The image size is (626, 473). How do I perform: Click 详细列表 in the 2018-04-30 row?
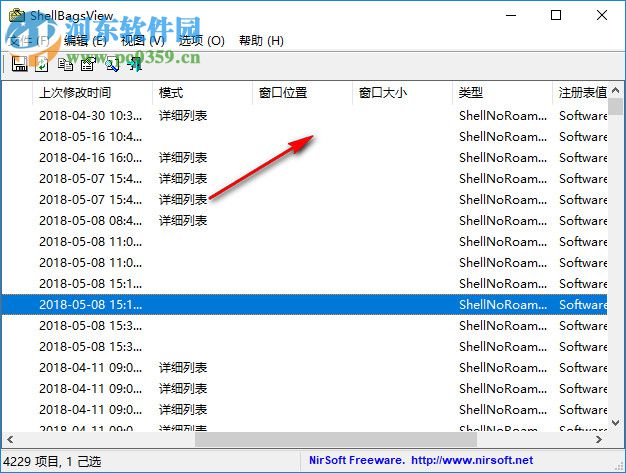183,116
